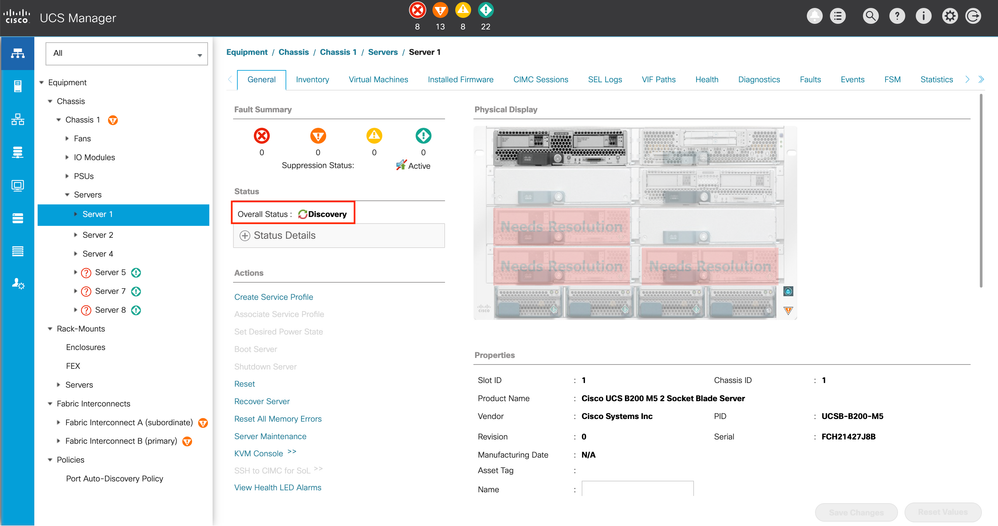Click blue locator icon beside chassis image

coord(788,291)
